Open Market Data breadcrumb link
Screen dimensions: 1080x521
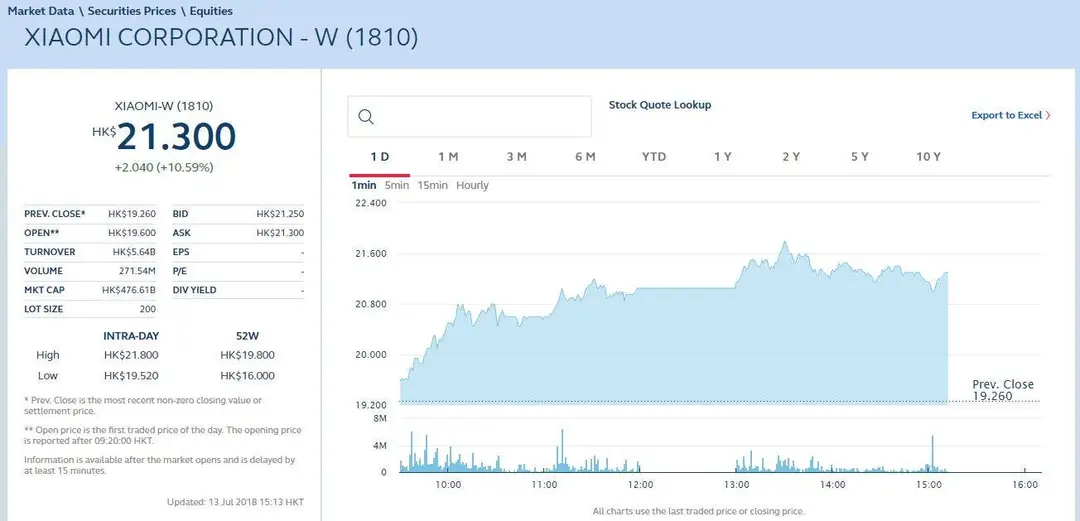point(41,11)
